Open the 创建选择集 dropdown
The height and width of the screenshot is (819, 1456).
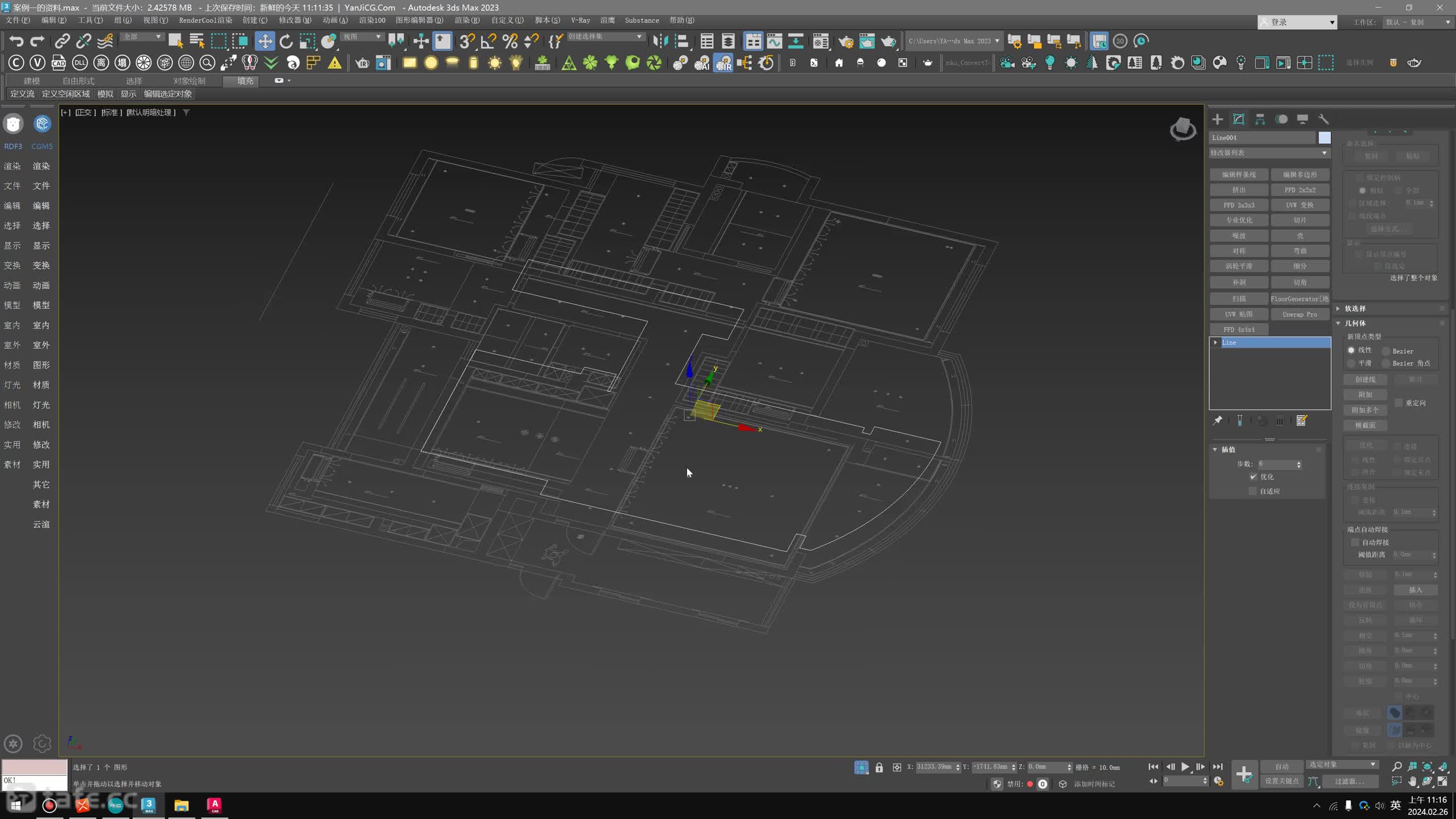[x=605, y=36]
